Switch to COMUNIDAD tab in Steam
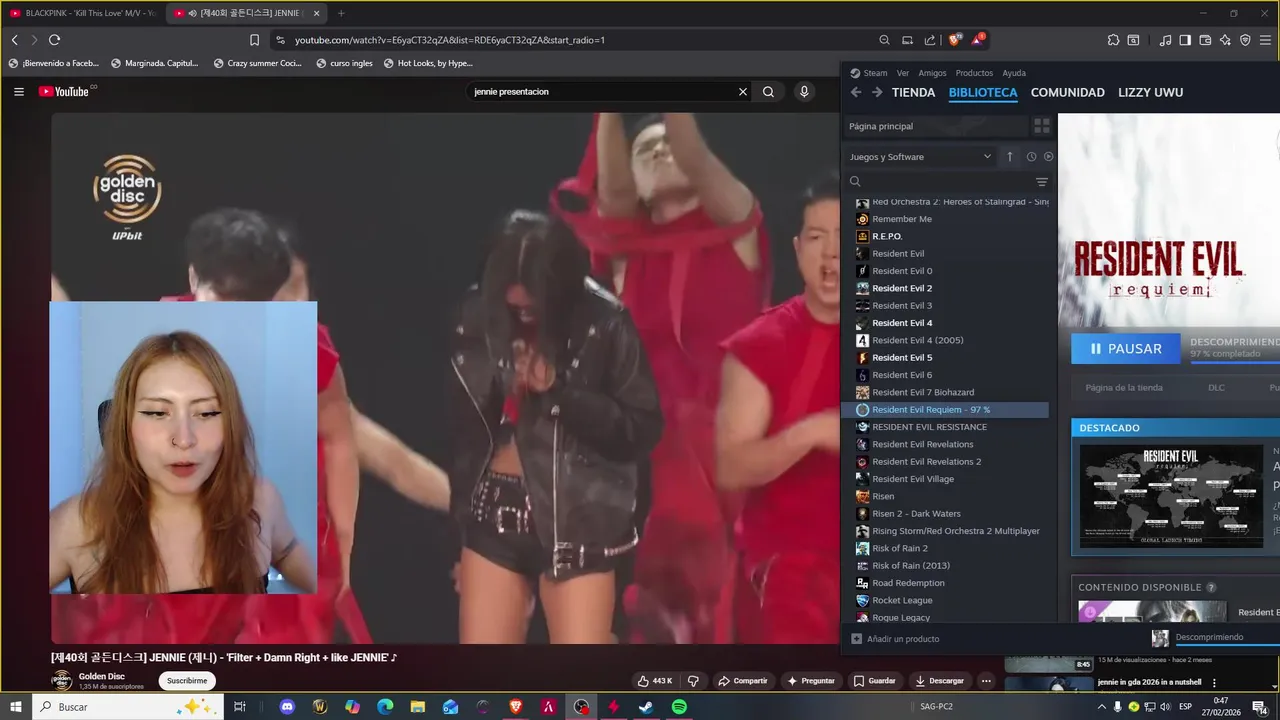Image resolution: width=1280 pixels, height=720 pixels. tap(1067, 92)
